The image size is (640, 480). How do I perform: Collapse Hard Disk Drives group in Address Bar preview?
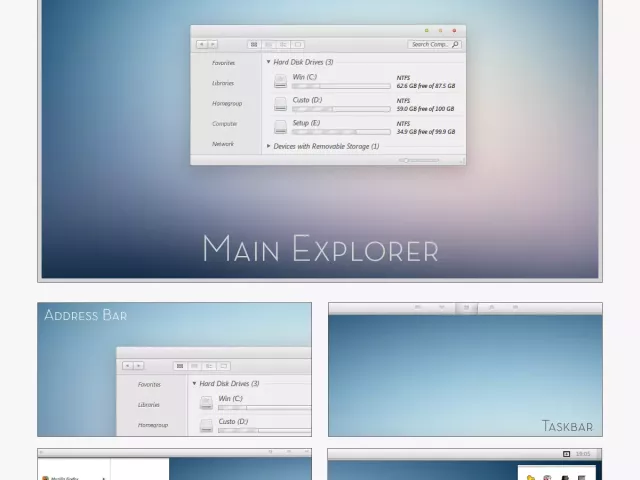194,383
